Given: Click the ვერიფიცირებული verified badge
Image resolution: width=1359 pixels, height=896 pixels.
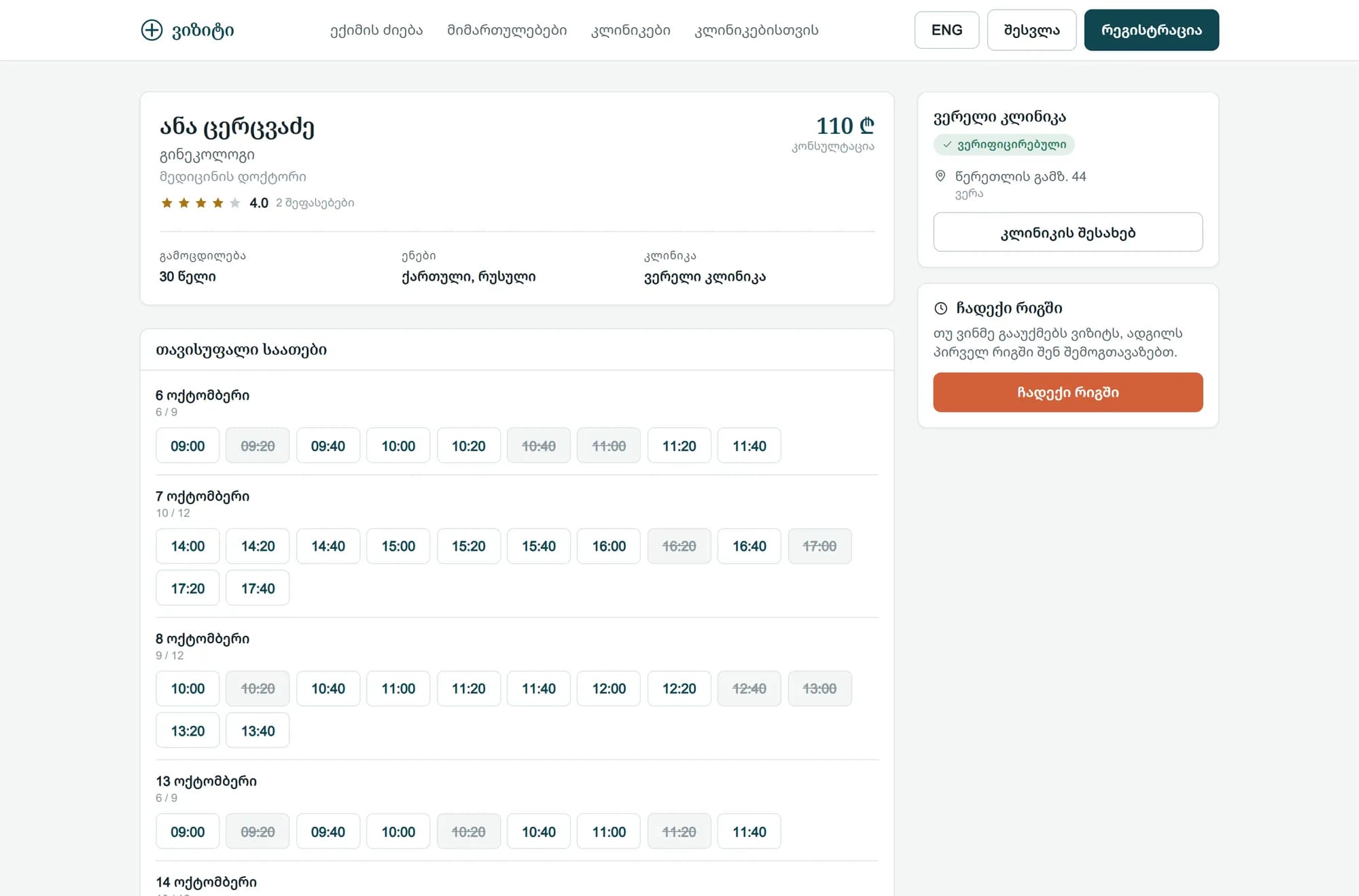Looking at the screenshot, I should point(1004,145).
